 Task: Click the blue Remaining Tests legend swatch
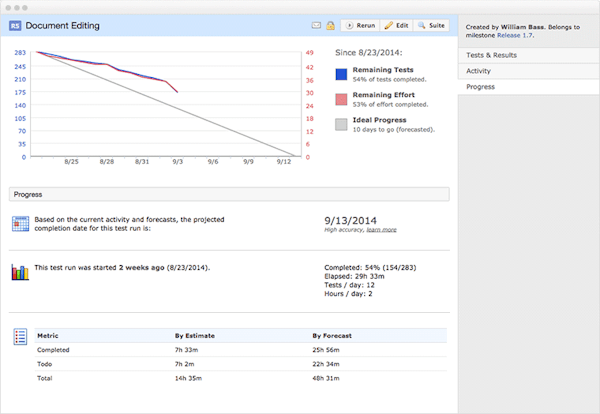tap(342, 73)
